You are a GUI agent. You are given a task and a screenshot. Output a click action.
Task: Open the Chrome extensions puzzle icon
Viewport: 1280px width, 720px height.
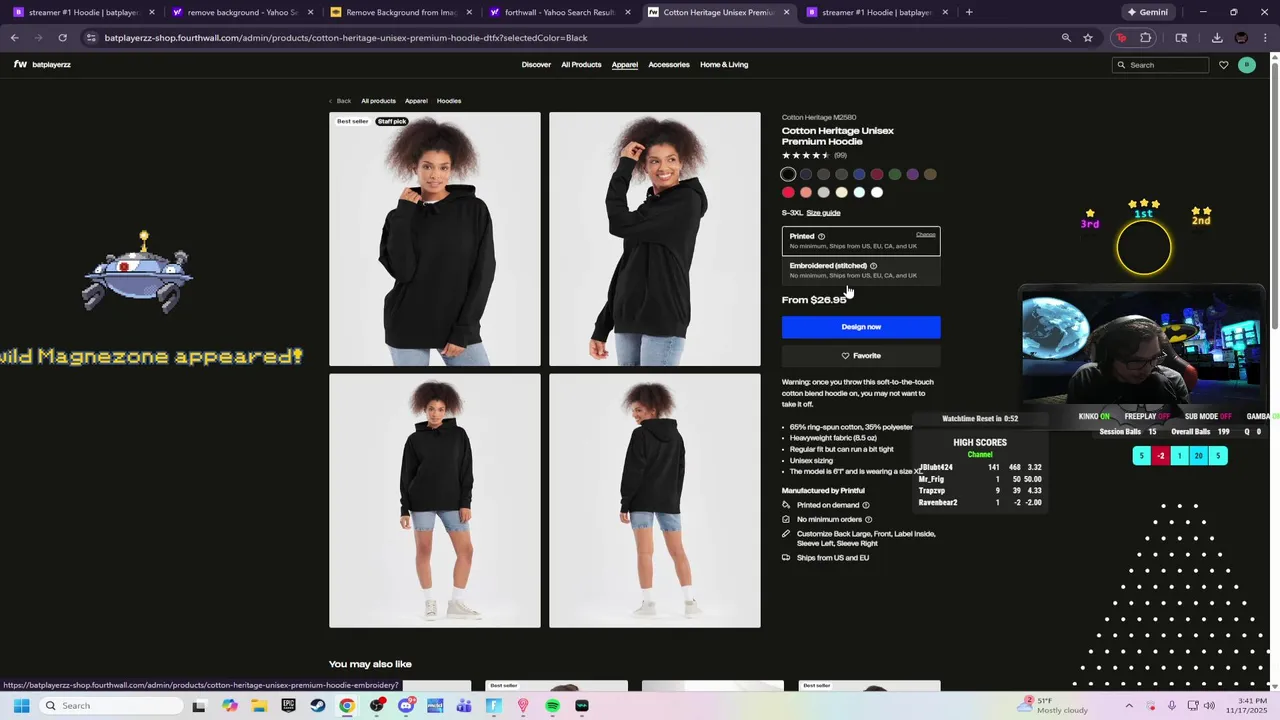tap(1146, 38)
